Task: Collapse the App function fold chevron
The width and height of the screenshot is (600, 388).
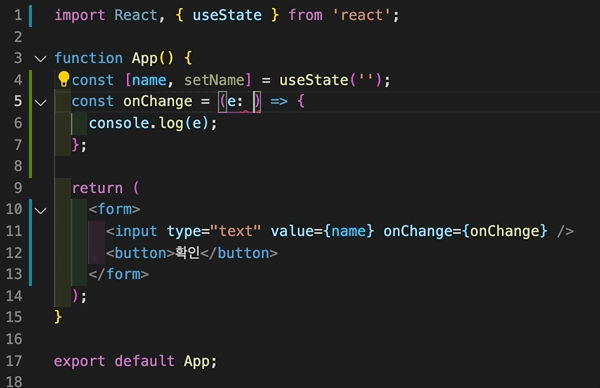Action: click(x=40, y=59)
